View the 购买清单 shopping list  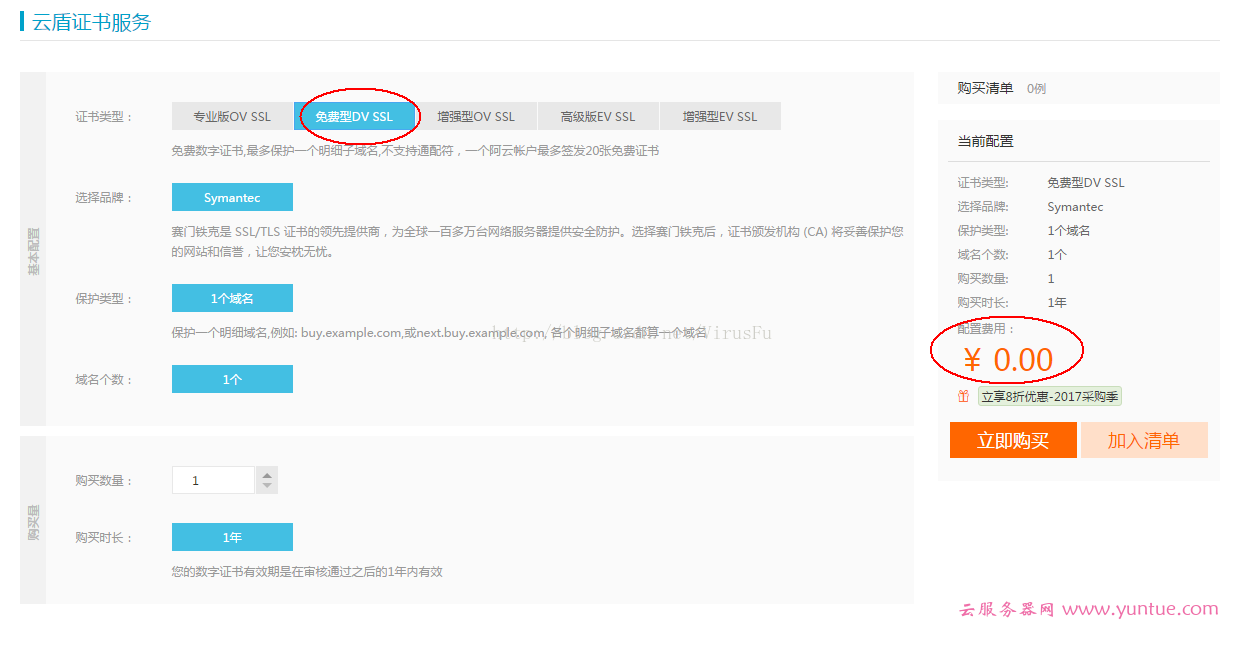984,88
